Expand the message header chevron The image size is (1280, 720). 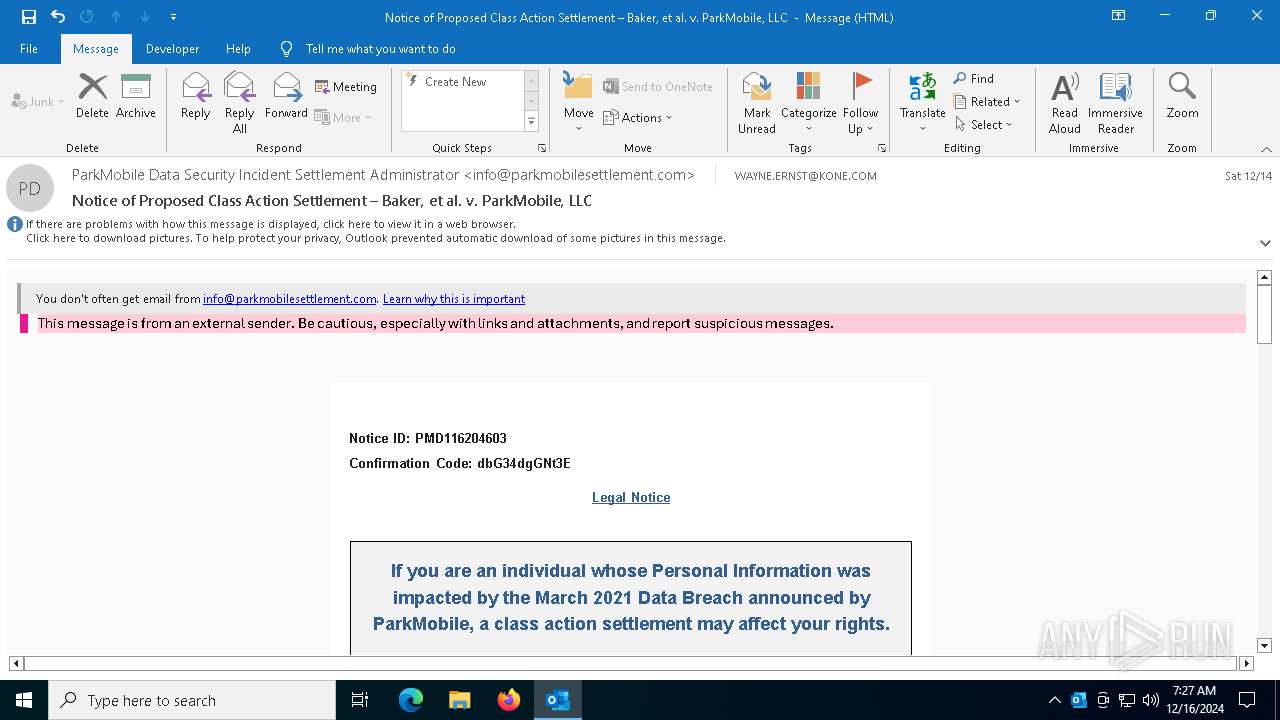click(x=1265, y=243)
